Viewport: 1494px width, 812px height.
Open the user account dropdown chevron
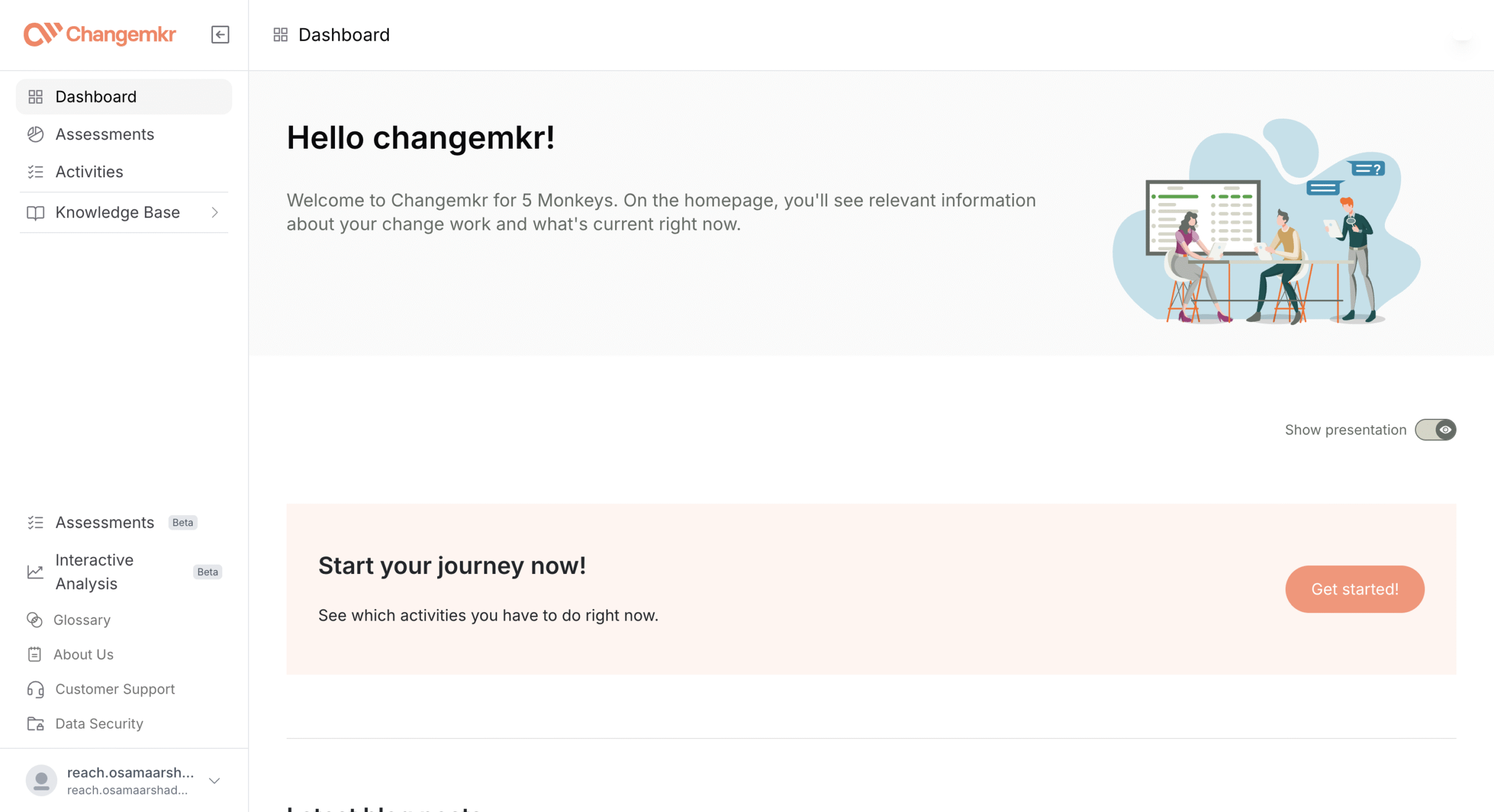pos(215,780)
